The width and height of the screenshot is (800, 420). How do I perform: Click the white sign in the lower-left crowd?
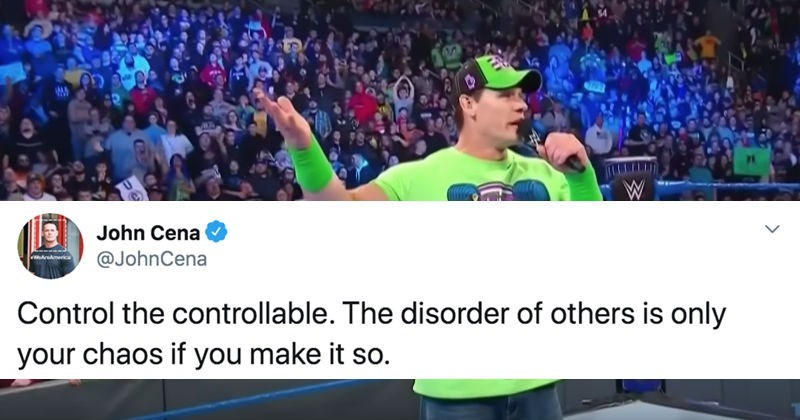tap(132, 188)
